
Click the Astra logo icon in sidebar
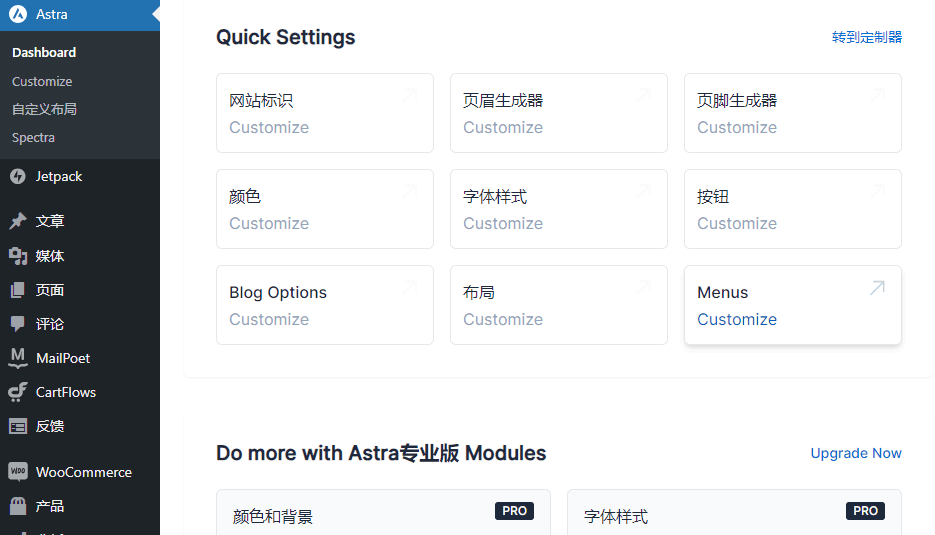point(18,14)
